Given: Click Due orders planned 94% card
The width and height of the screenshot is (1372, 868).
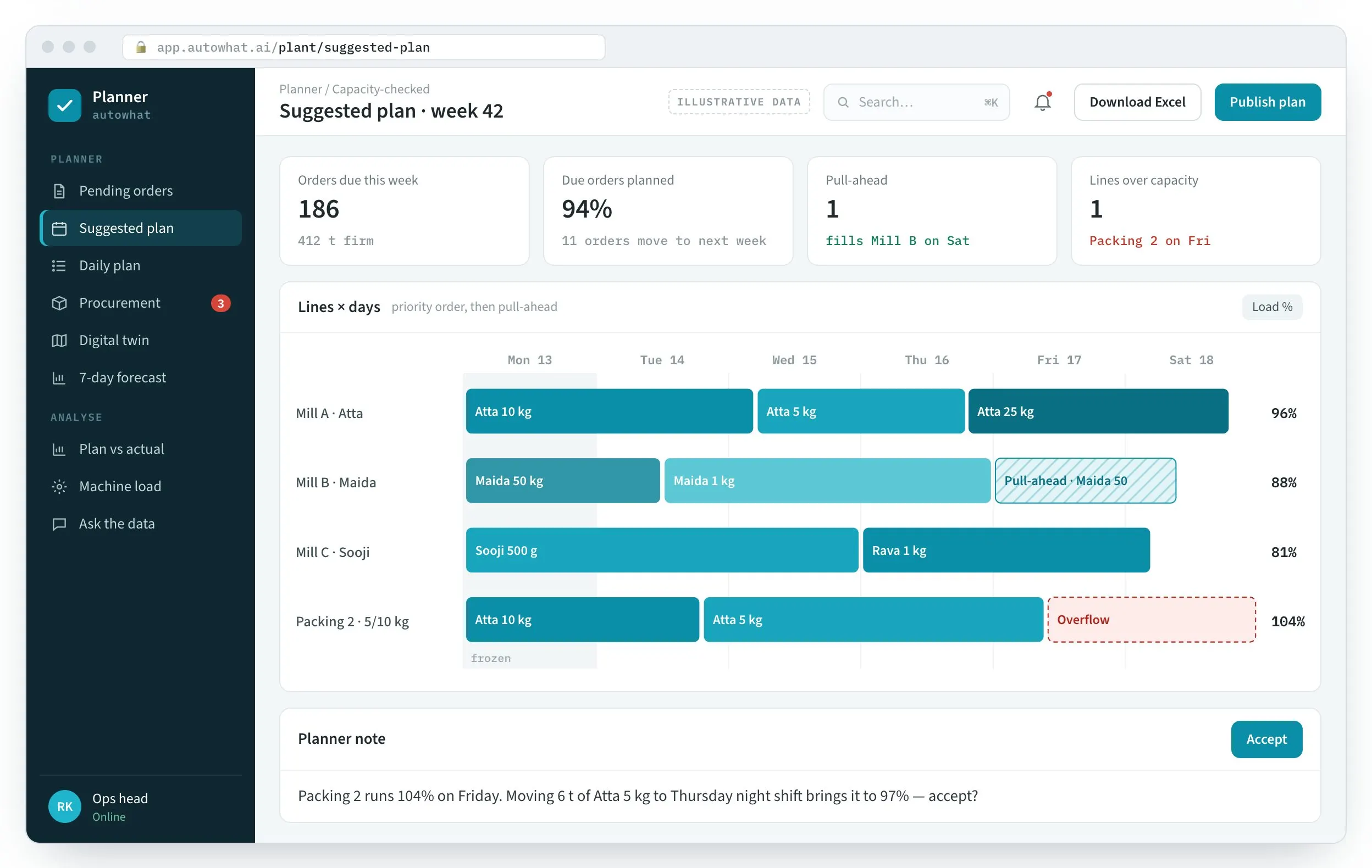Looking at the screenshot, I should point(668,211).
